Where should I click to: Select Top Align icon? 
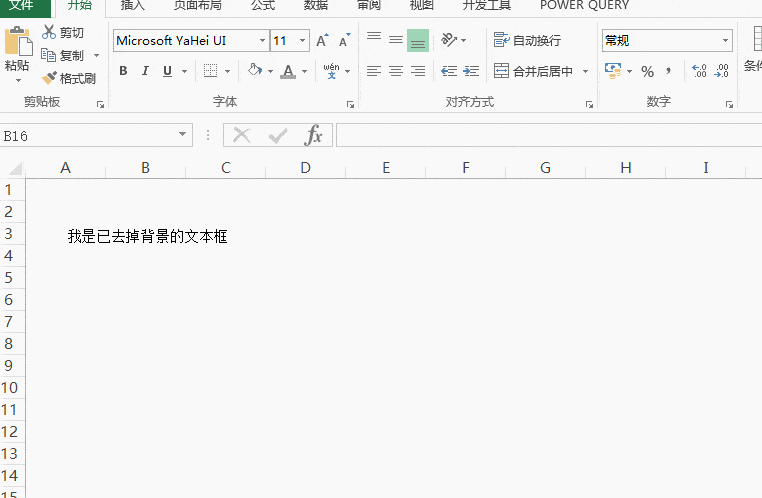point(374,39)
